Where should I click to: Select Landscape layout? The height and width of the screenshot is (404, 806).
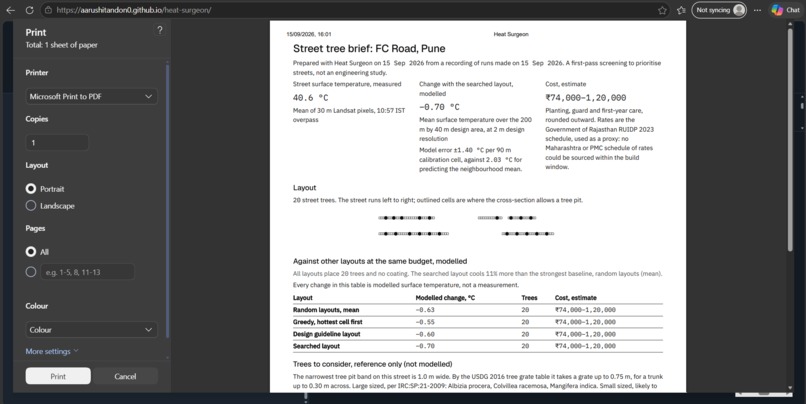(x=31, y=206)
